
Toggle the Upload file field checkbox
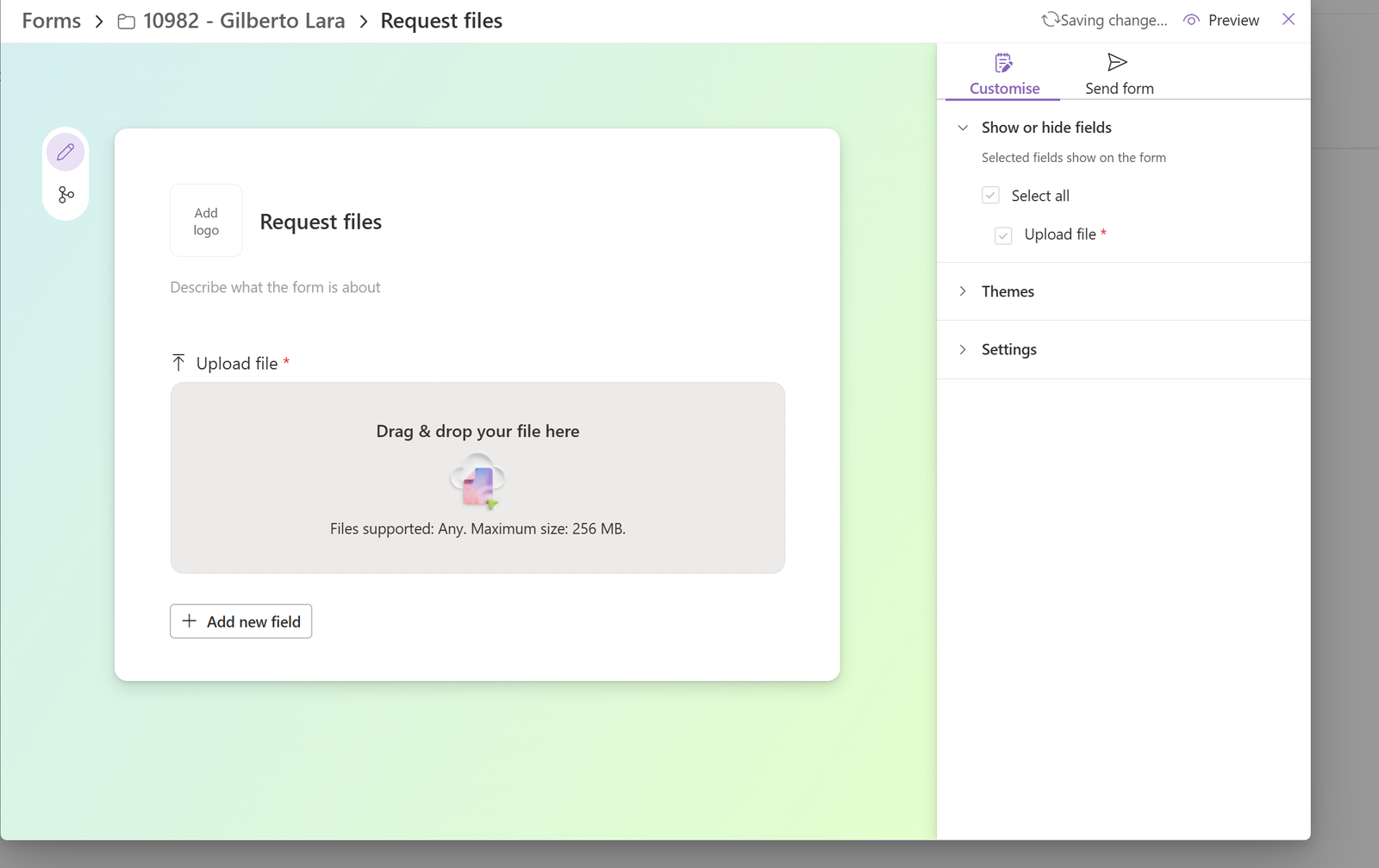(1003, 235)
